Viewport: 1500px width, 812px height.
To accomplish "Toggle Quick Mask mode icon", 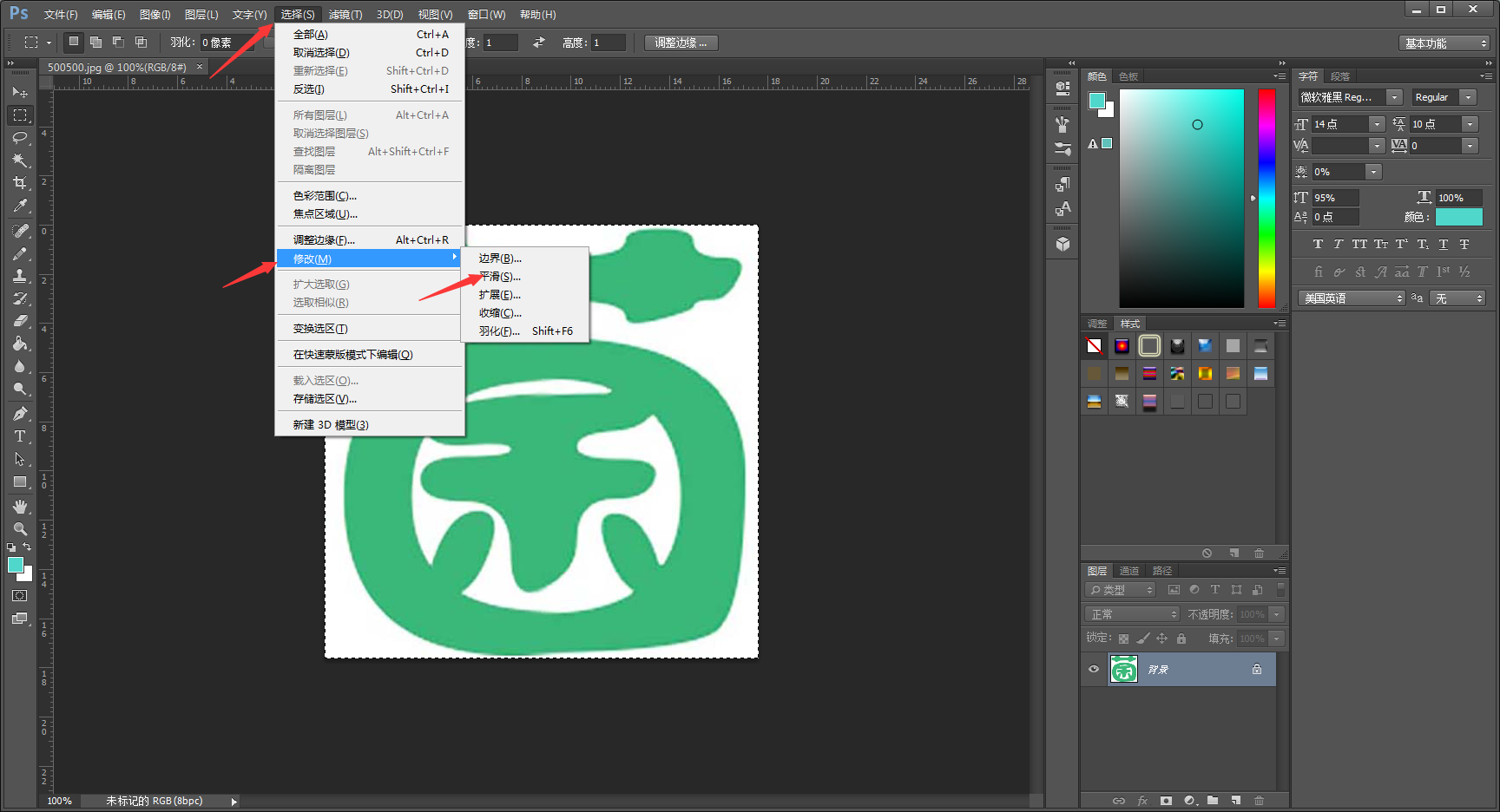I will (x=20, y=596).
